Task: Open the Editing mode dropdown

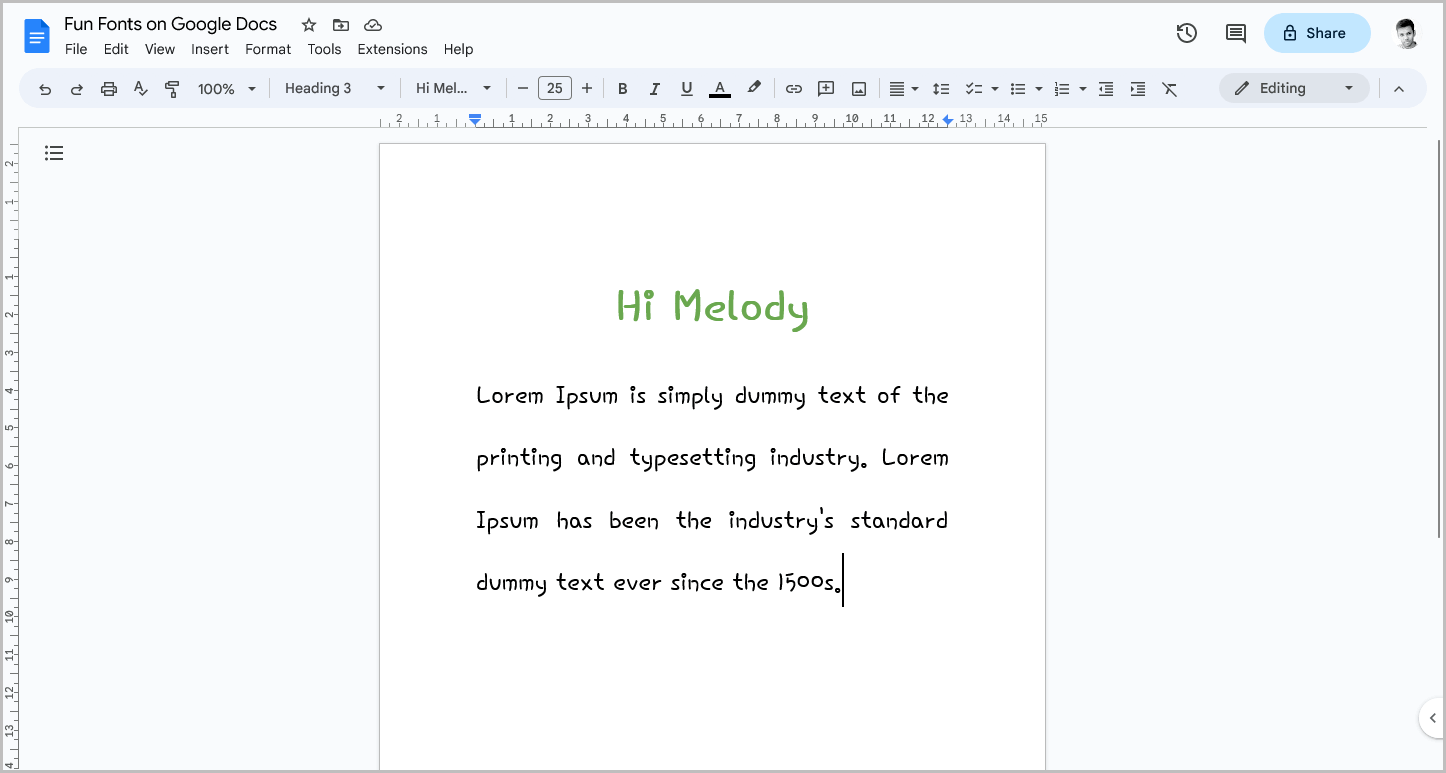Action: coord(1294,88)
